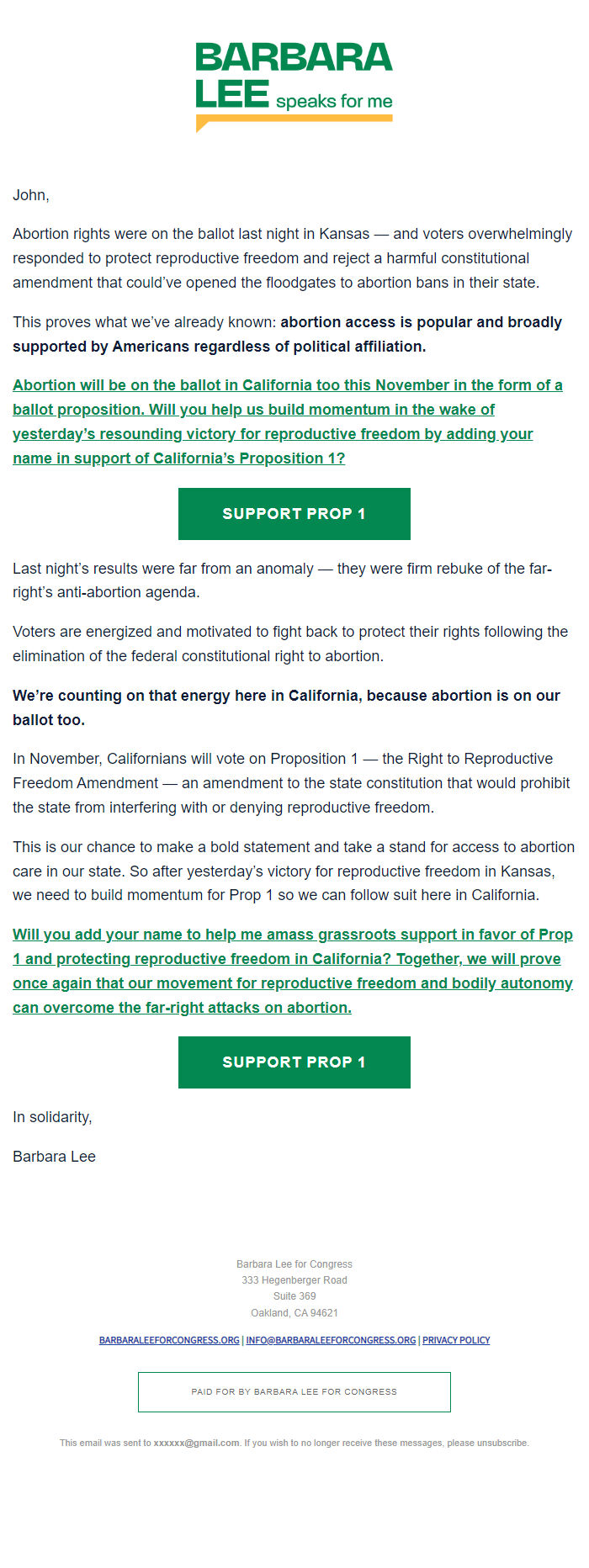The width and height of the screenshot is (589, 1568).
Task: Open the 'Will you add your name' link
Action: [x=293, y=971]
